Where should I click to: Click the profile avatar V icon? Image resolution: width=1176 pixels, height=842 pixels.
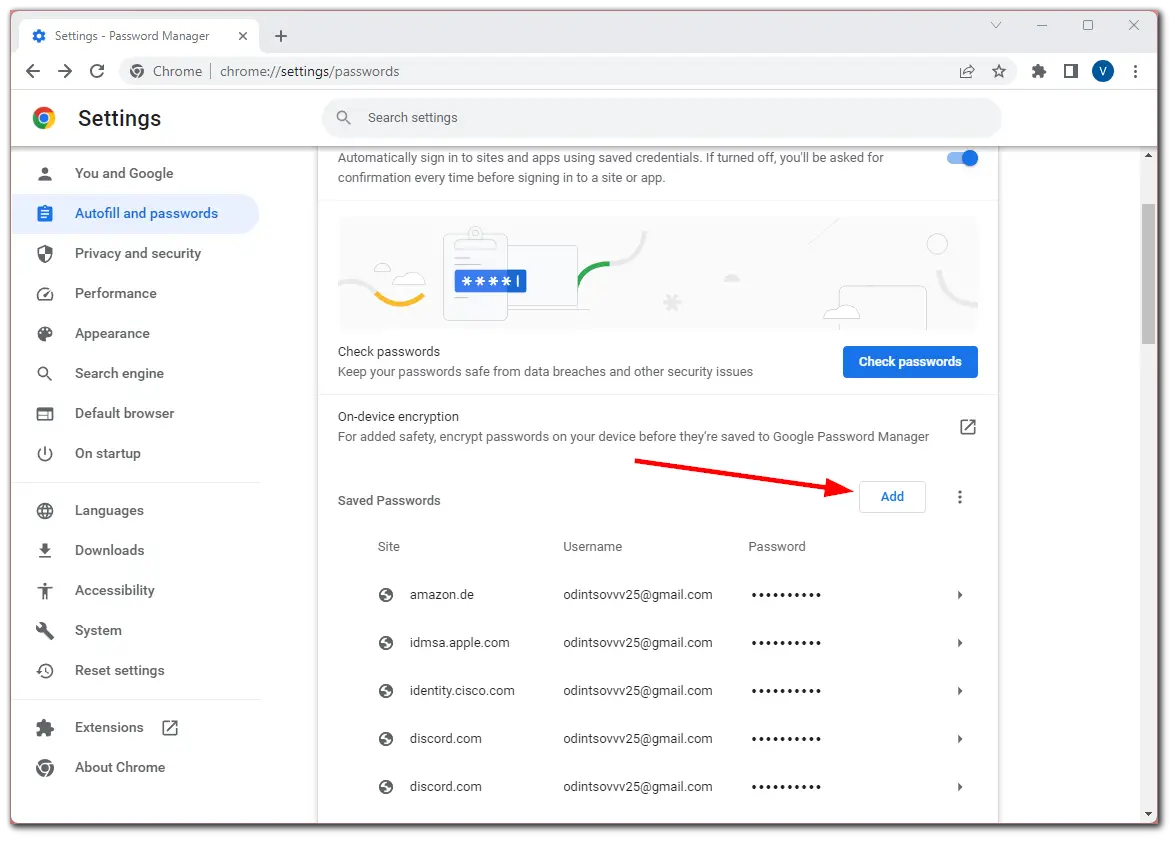tap(1102, 71)
